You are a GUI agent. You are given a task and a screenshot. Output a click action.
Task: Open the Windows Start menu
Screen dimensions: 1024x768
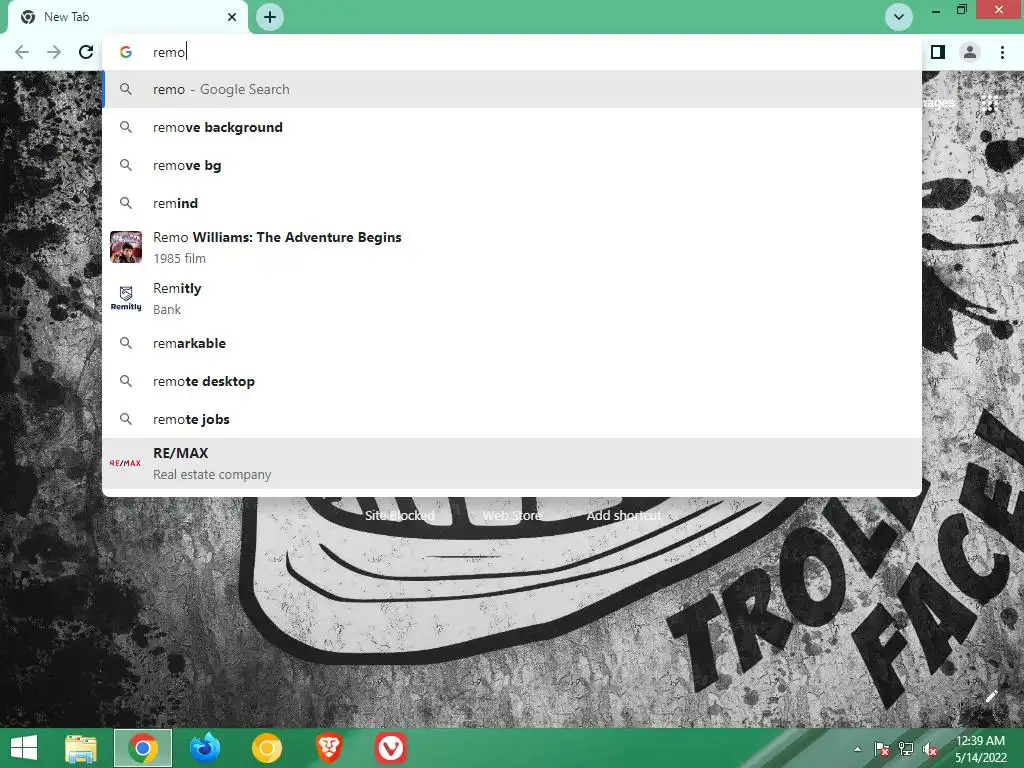point(24,748)
